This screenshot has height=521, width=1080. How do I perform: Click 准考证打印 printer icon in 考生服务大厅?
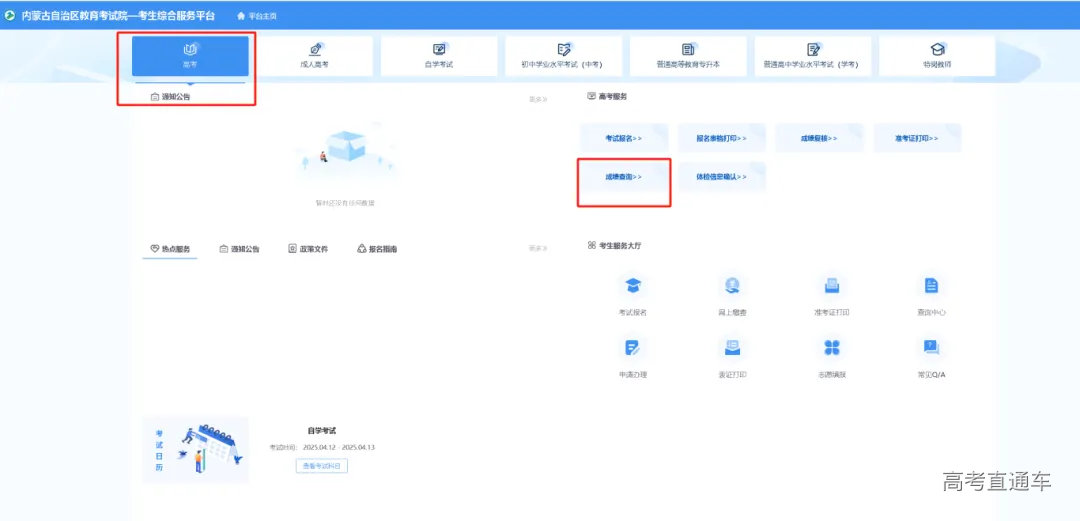coord(831,285)
